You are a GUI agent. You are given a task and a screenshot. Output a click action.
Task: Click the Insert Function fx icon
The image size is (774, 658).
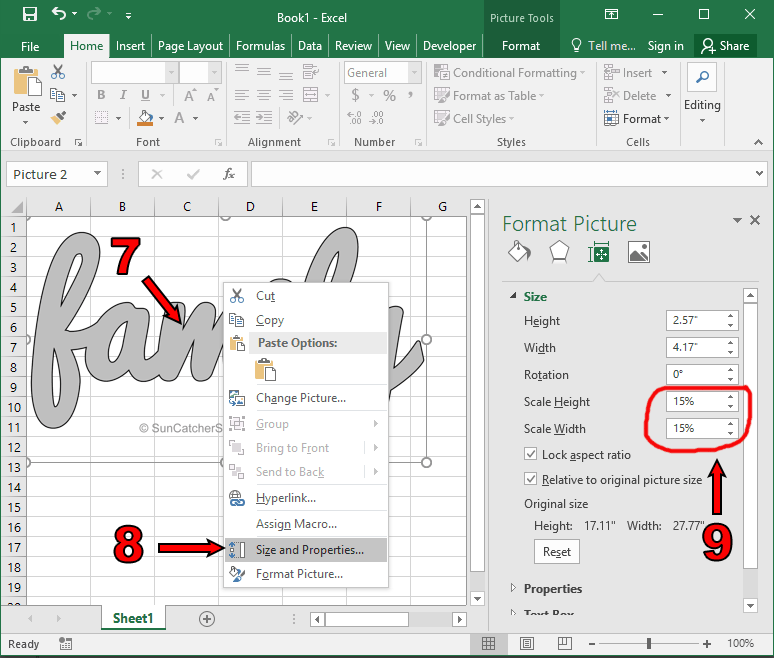coord(229,174)
